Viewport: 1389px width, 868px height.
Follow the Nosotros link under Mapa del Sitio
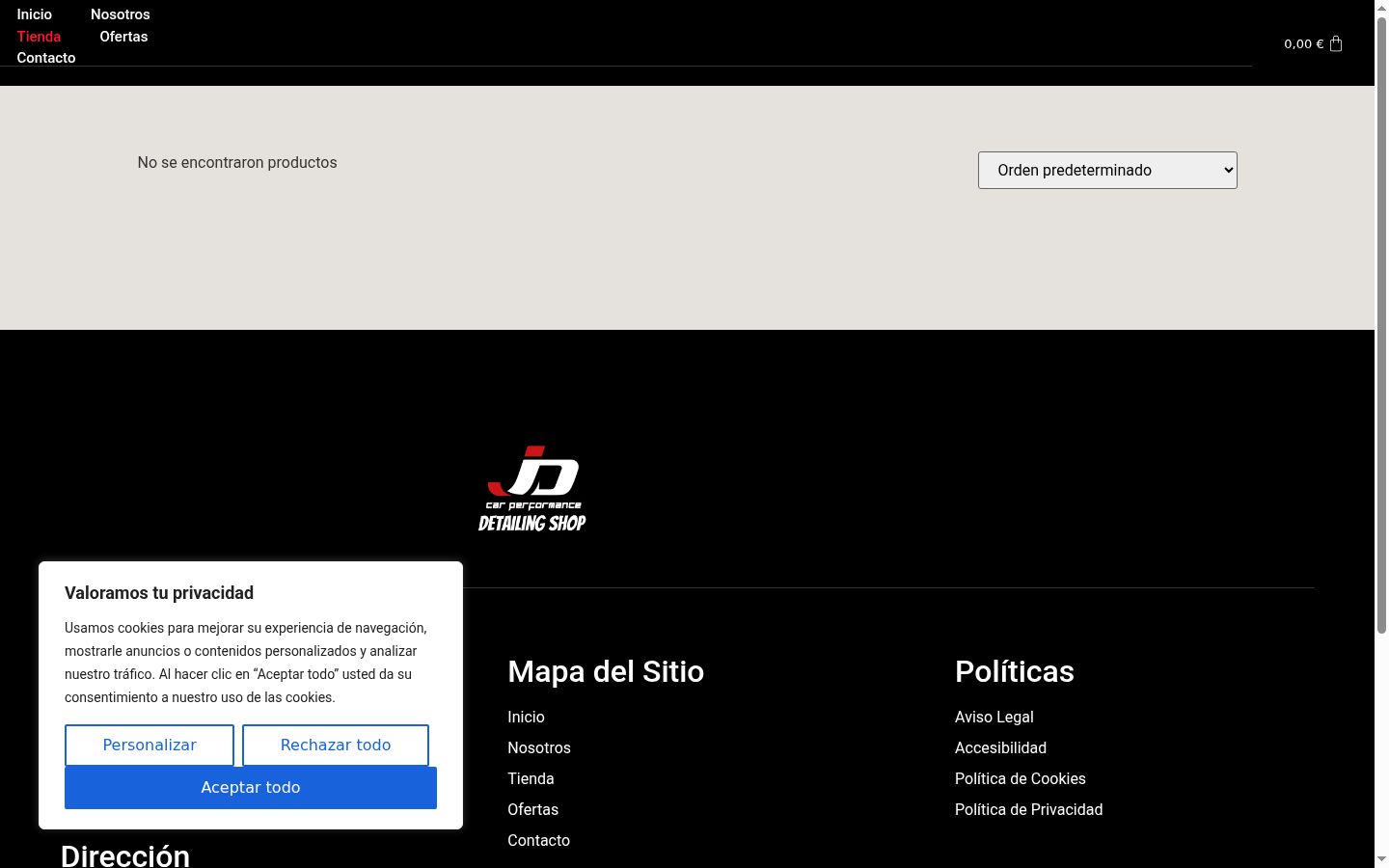pyautogui.click(x=539, y=747)
